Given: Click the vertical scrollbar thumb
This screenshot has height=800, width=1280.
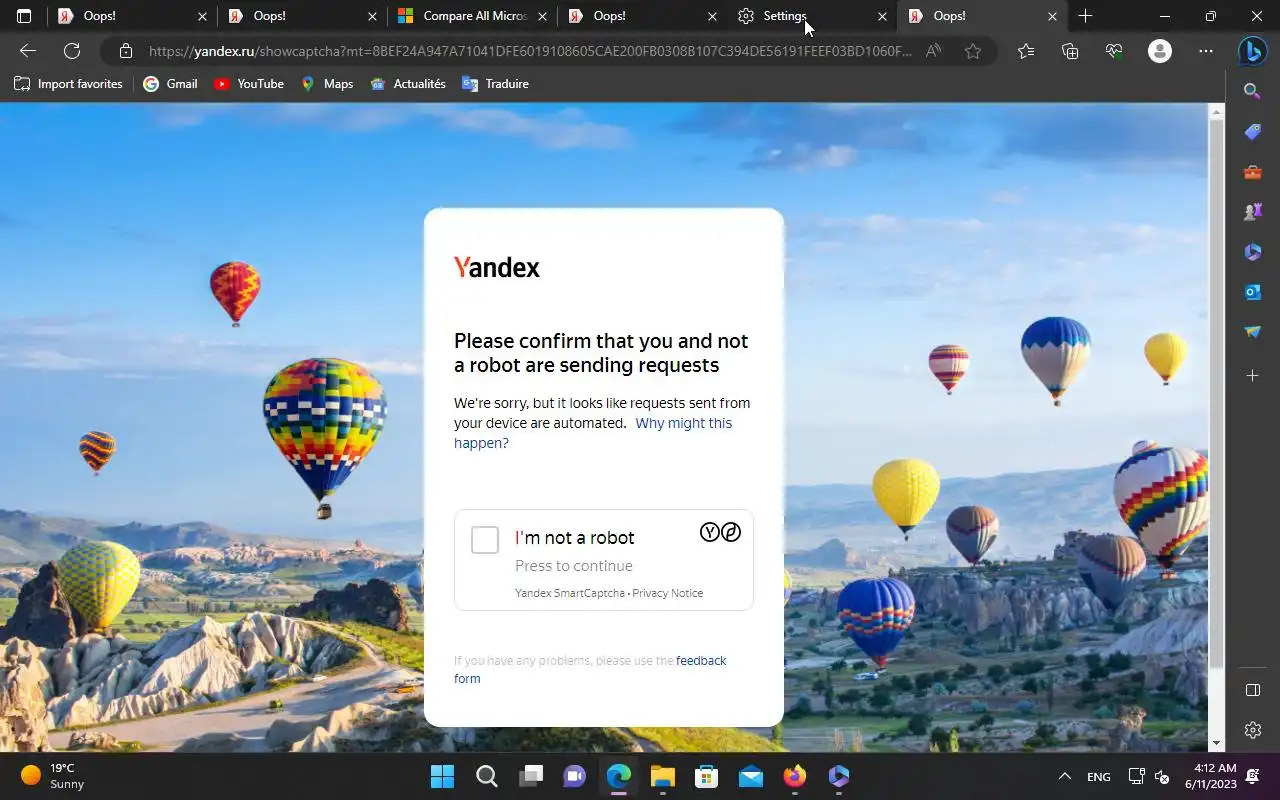Looking at the screenshot, I should [x=1217, y=393].
